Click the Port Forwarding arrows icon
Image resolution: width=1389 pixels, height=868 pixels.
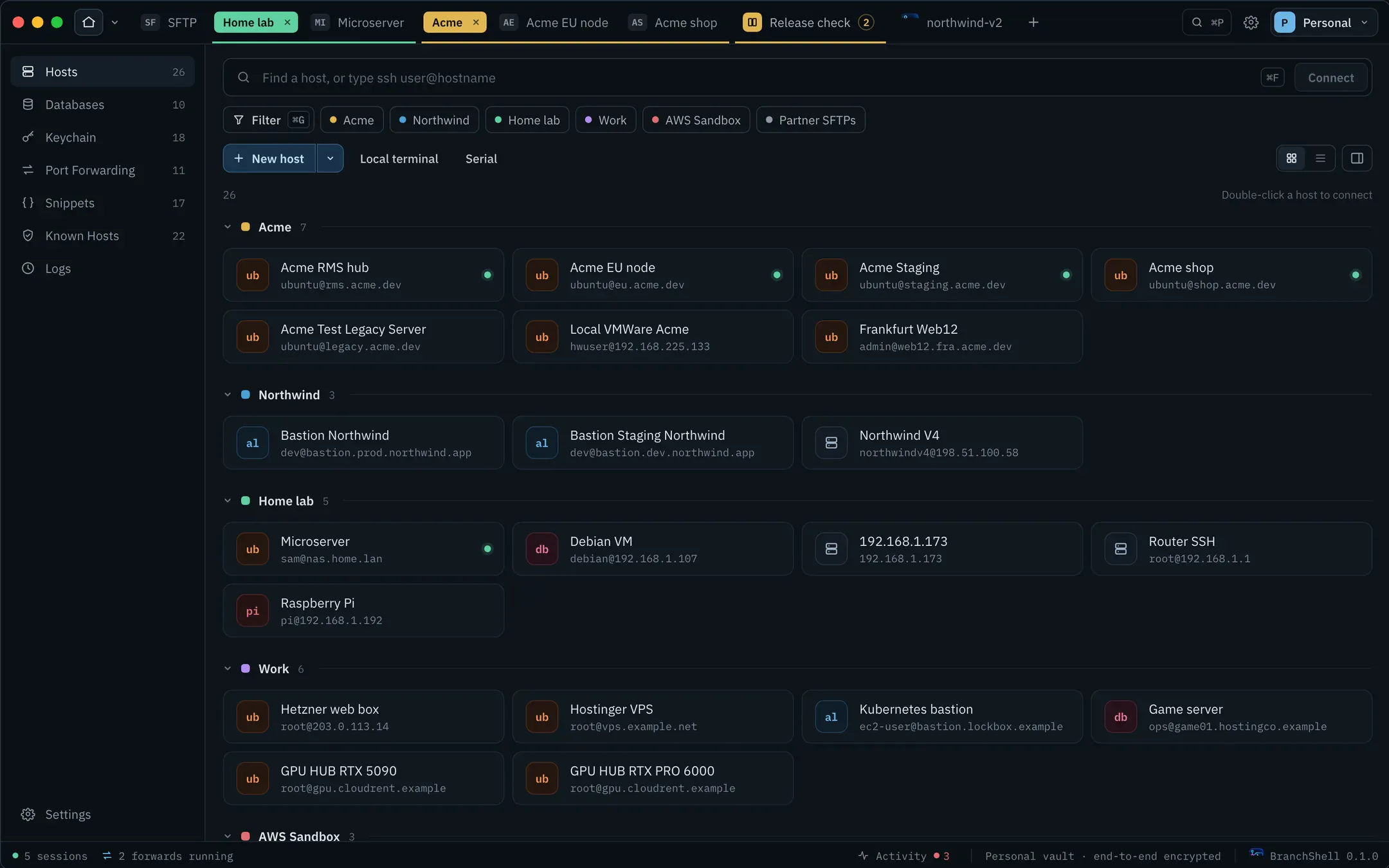point(28,170)
